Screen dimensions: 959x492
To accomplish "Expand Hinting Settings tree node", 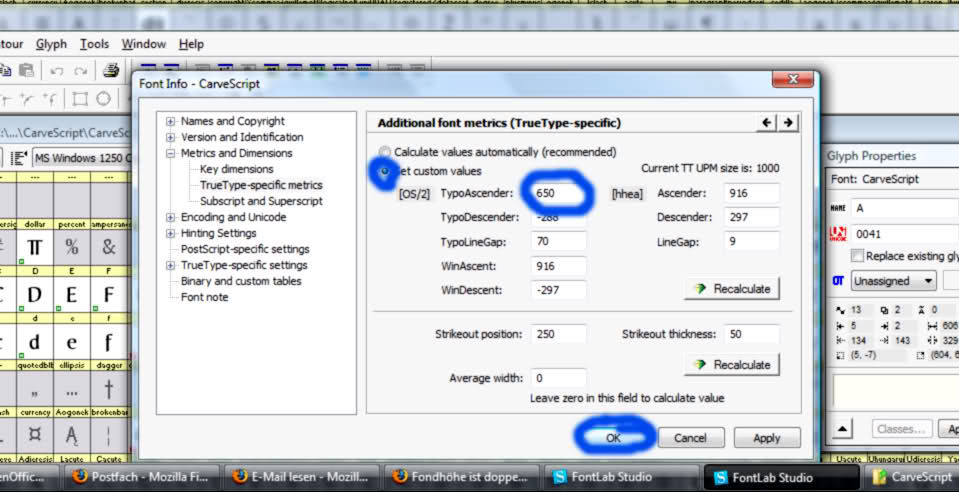I will (171, 233).
